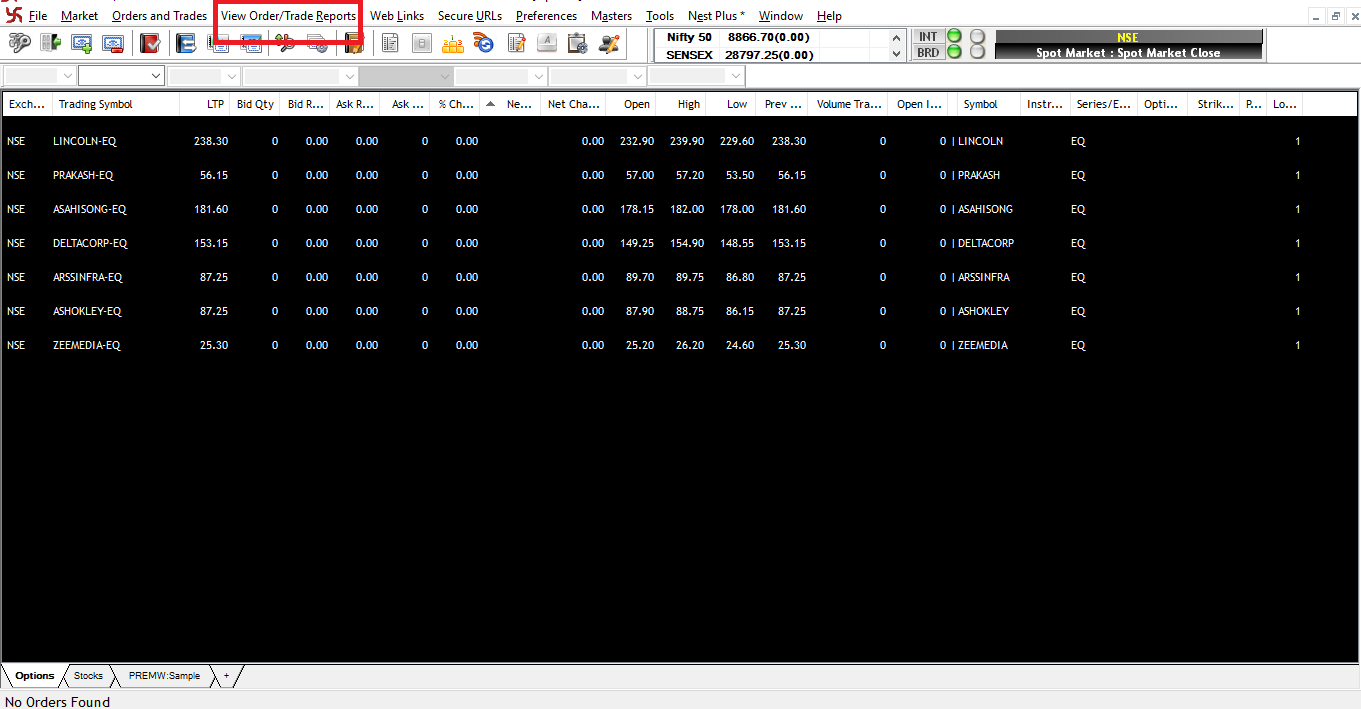The width and height of the screenshot is (1361, 709).
Task: Click the NSE Spot Market status banner
Action: 1128,45
